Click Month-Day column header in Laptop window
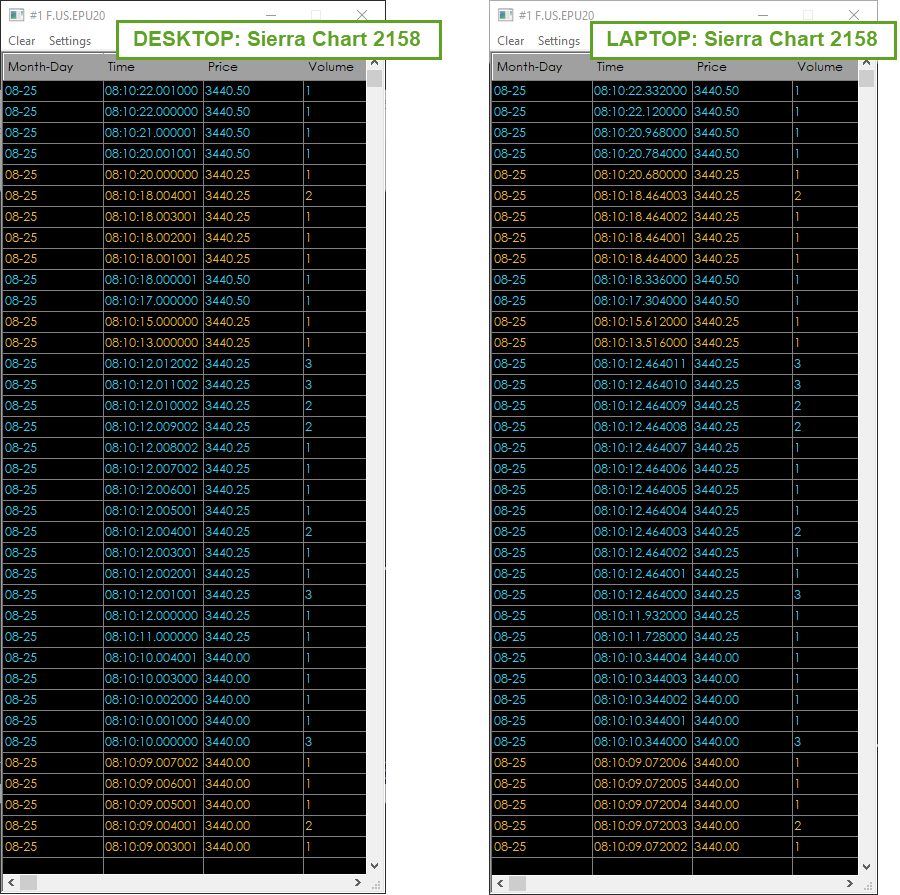 542,67
